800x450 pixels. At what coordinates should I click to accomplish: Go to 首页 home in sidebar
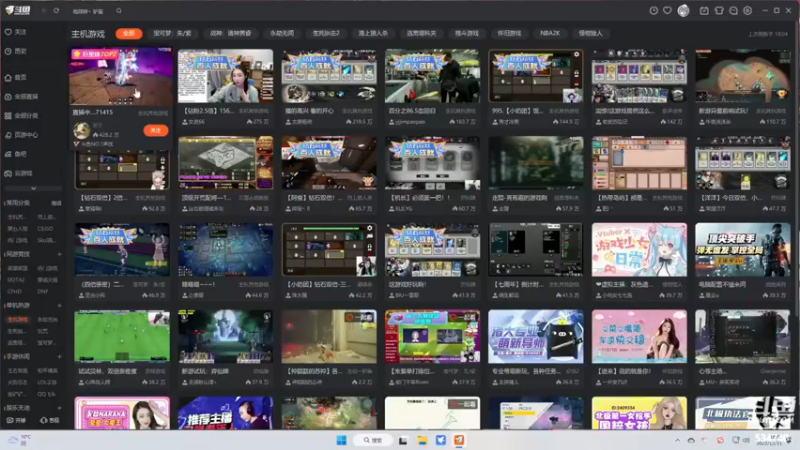(x=16, y=78)
